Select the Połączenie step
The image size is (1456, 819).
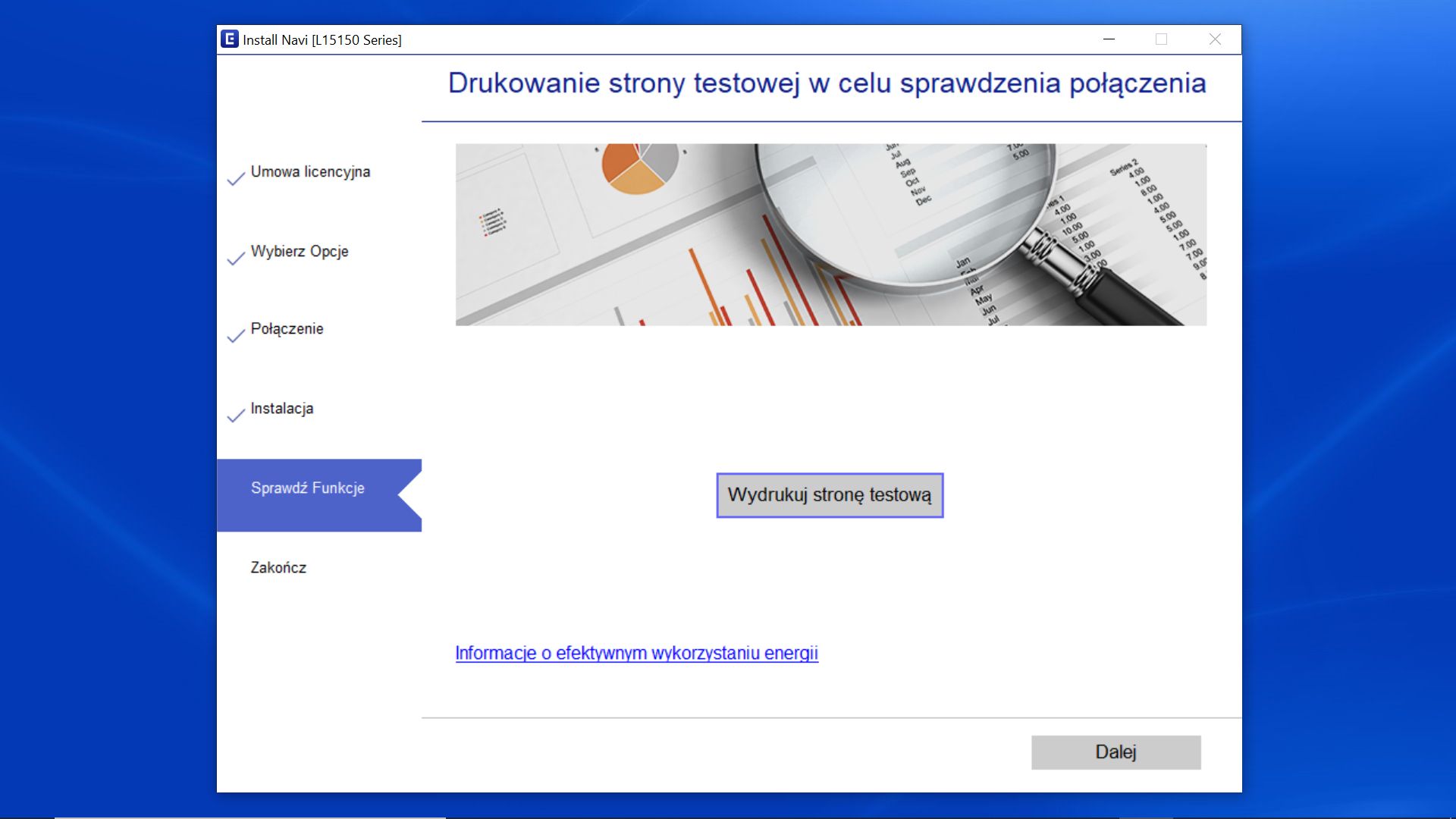point(287,329)
